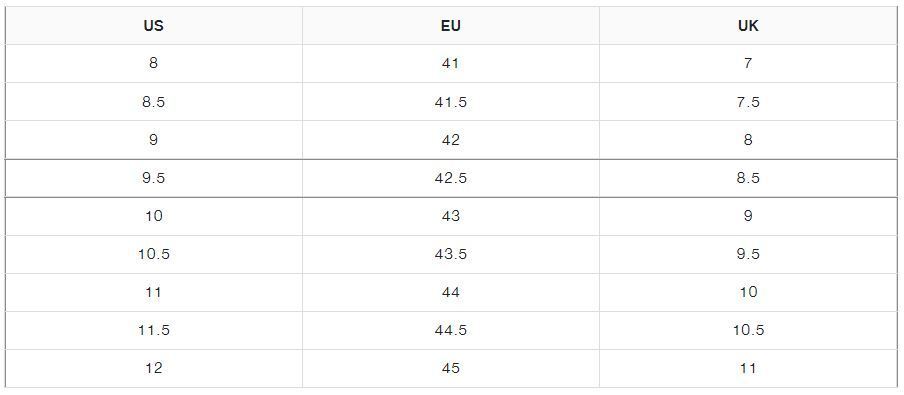Select UK size 7.5 cell
Viewport: 904px width, 395px height.
[748, 101]
